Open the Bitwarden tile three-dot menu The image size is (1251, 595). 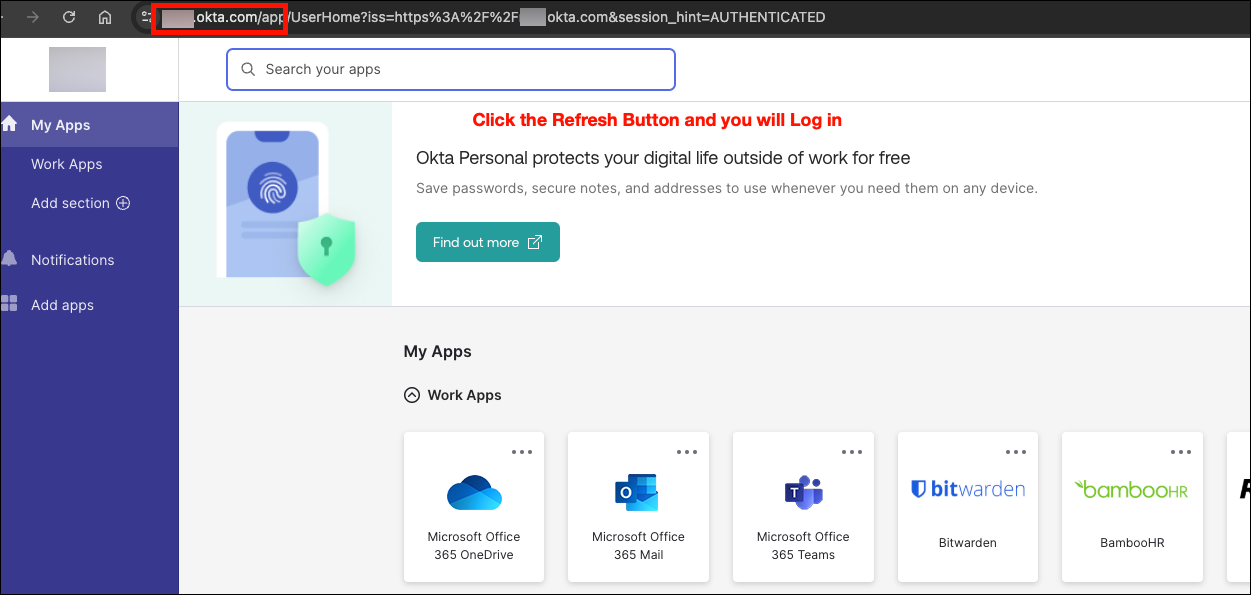[1016, 452]
